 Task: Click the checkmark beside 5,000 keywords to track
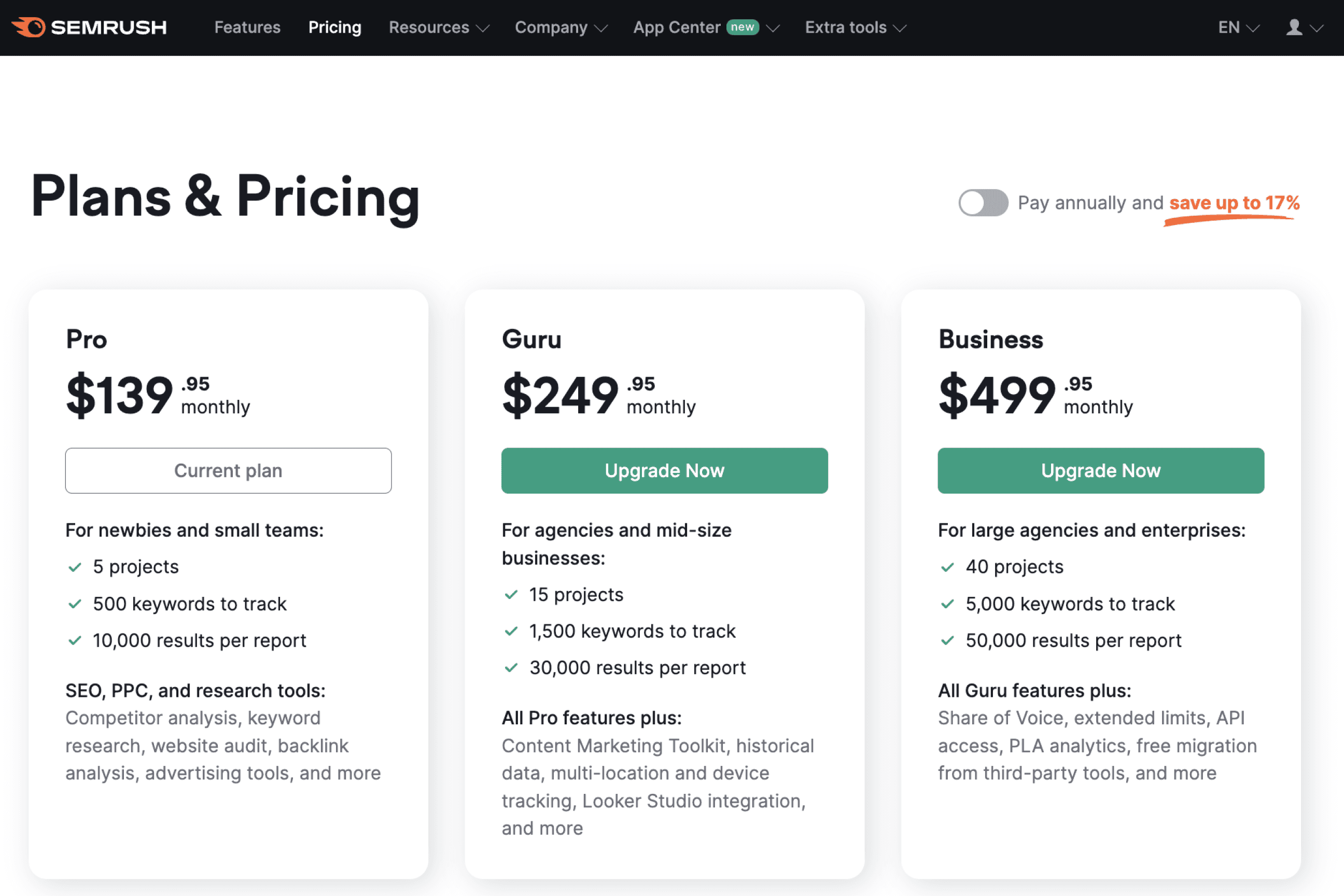point(947,604)
